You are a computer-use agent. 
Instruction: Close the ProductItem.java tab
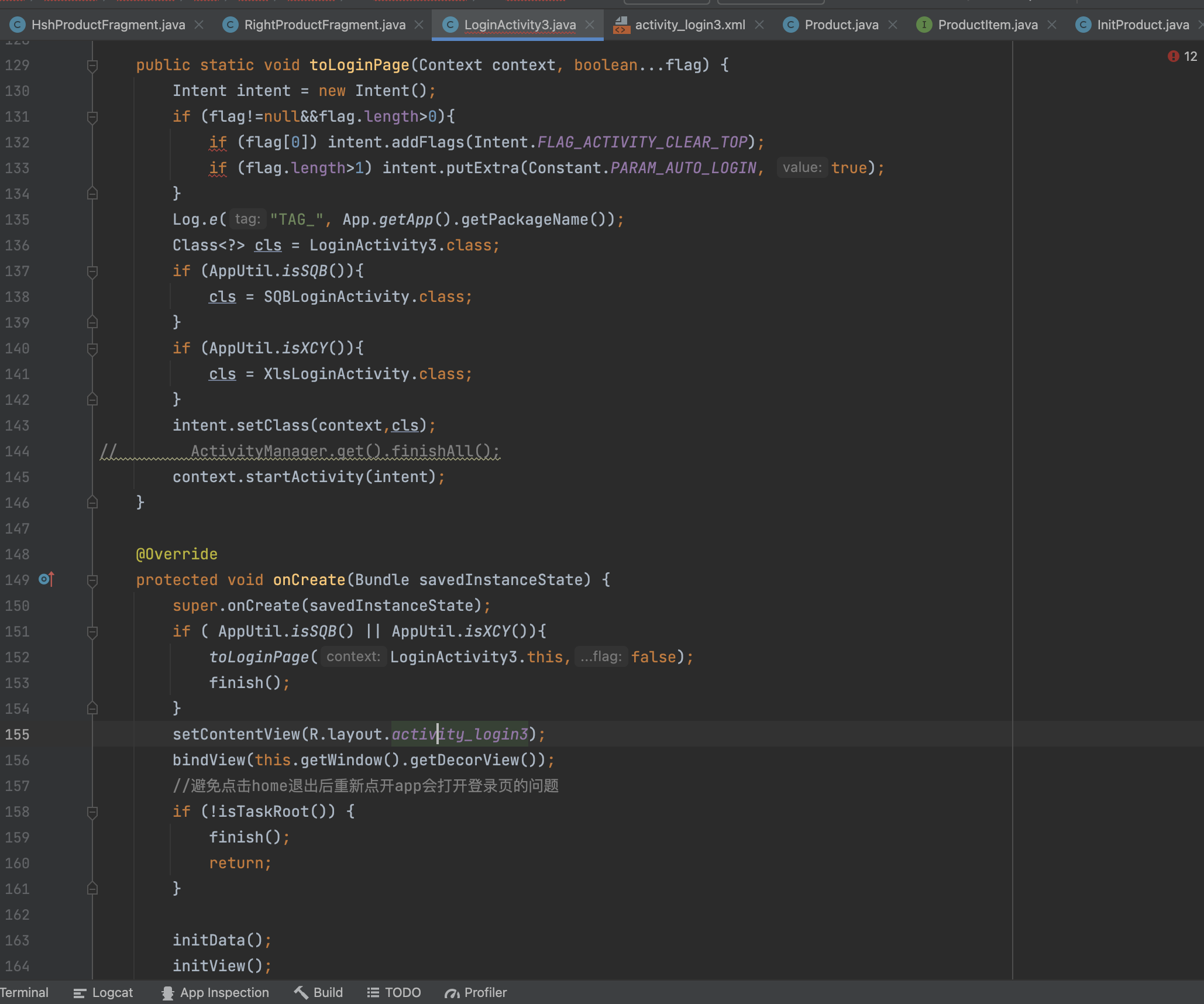(1052, 25)
